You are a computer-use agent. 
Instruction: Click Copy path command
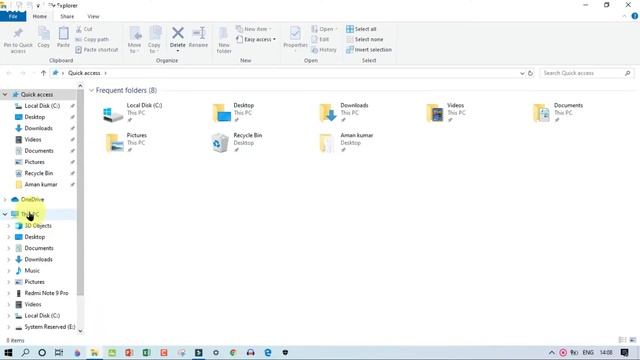[x=92, y=39]
